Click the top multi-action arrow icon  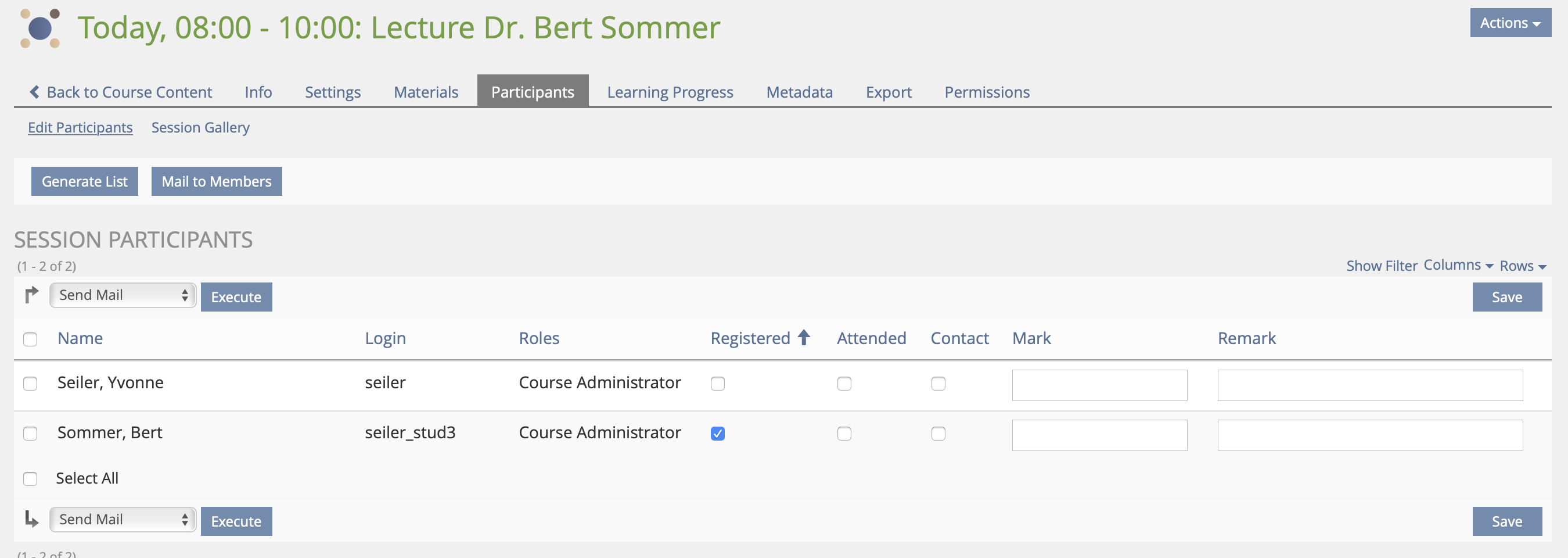[x=32, y=295]
